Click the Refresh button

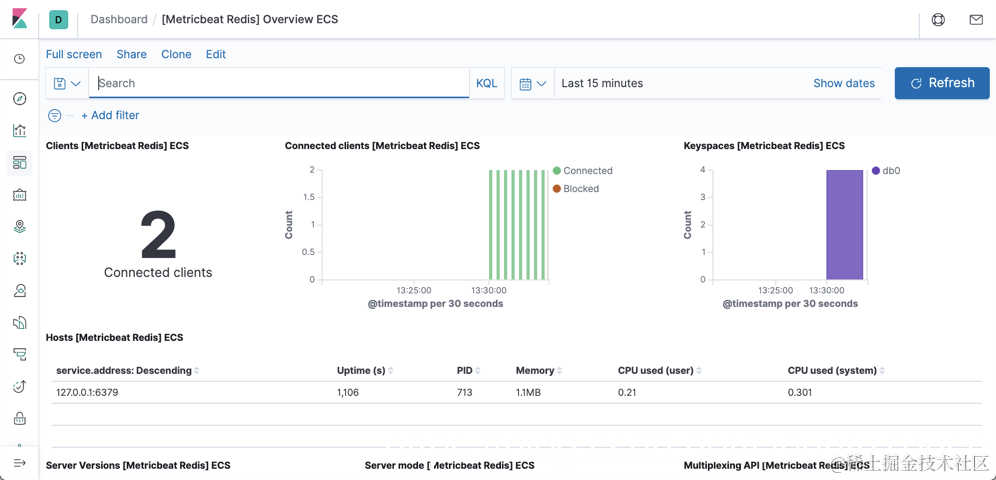point(942,83)
